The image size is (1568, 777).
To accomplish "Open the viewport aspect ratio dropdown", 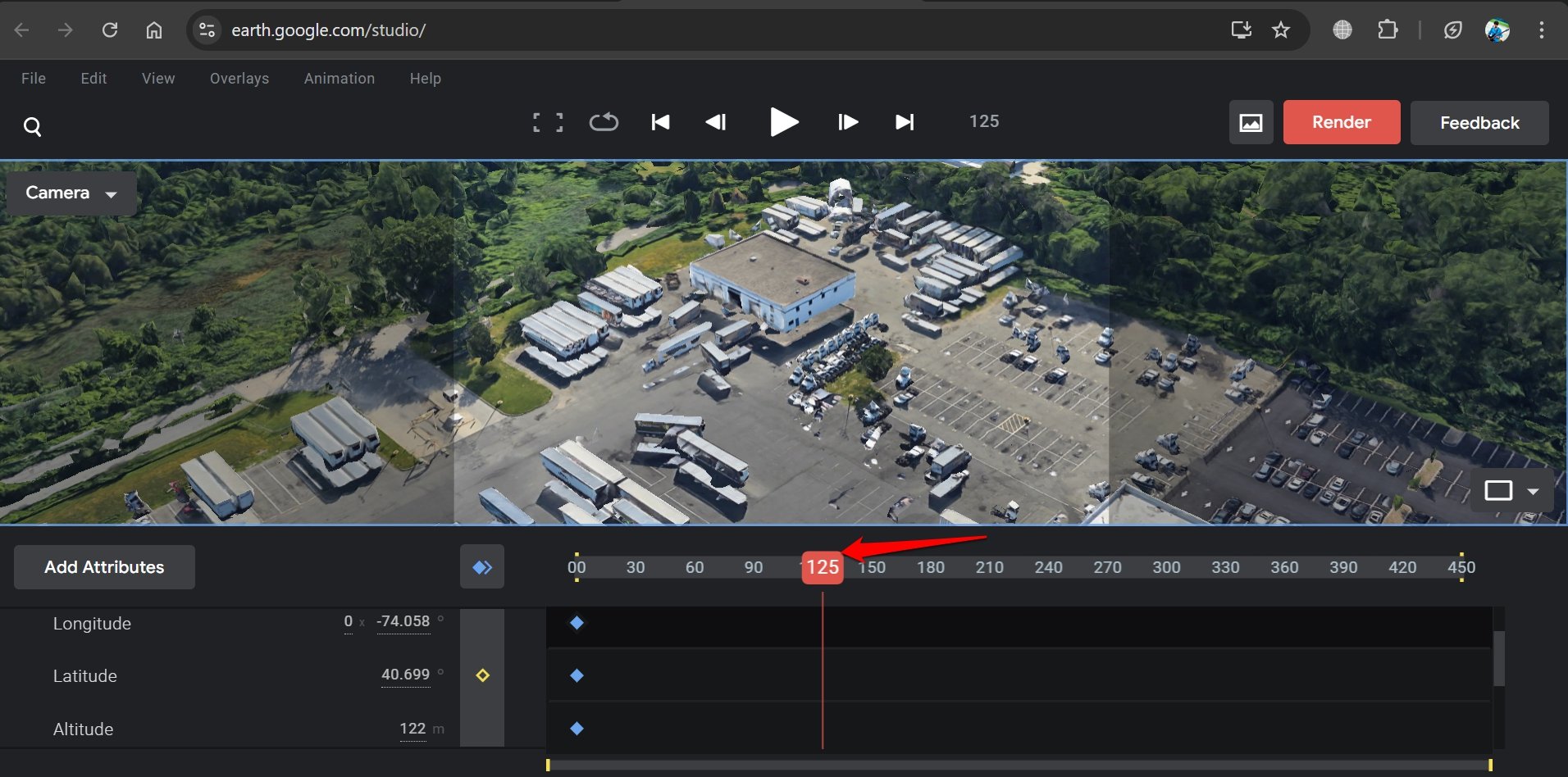I will pos(1511,491).
